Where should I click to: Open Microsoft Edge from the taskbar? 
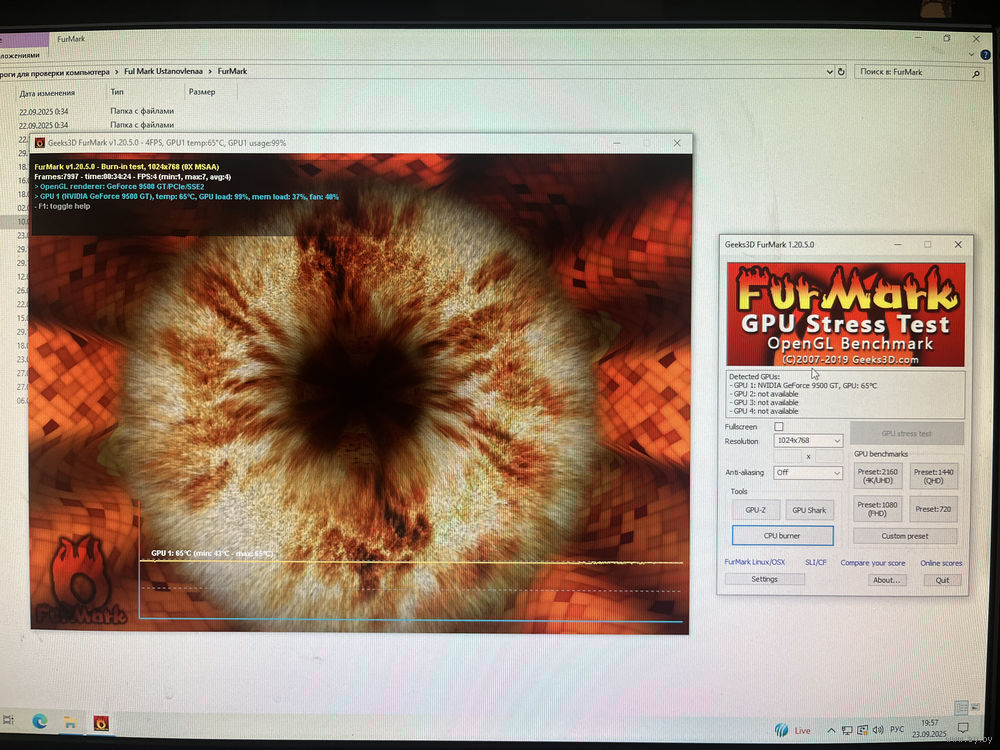(39, 721)
